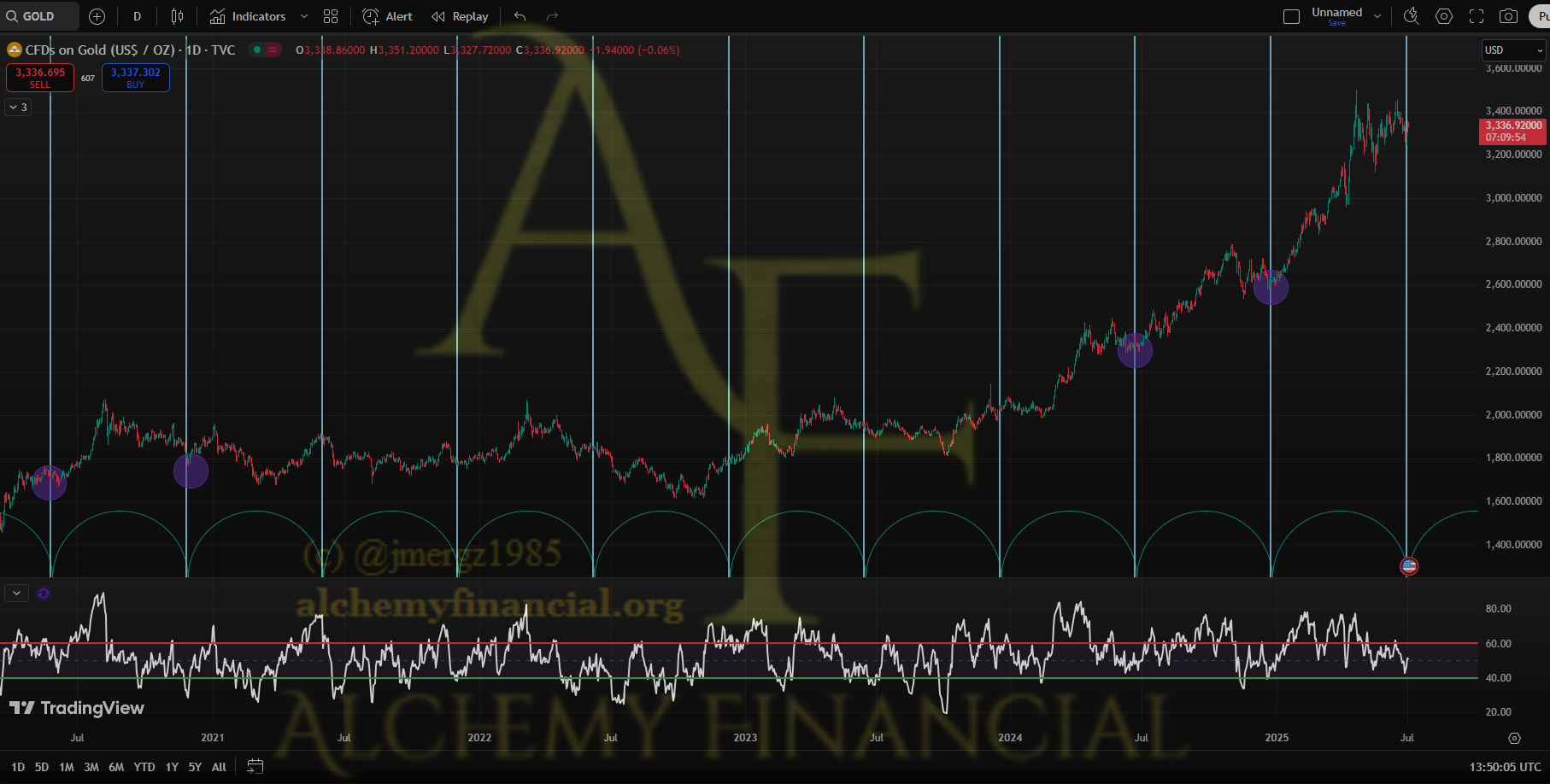Select the 5D time range
The image size is (1550, 784).
(x=42, y=767)
